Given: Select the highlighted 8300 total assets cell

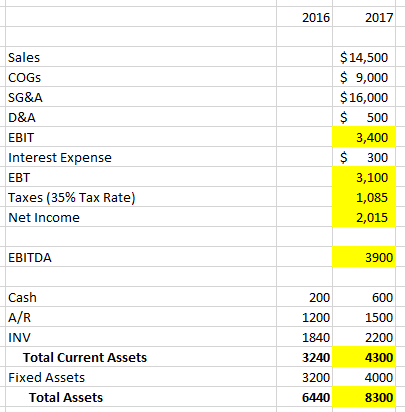Looking at the screenshot, I should coord(364,397).
